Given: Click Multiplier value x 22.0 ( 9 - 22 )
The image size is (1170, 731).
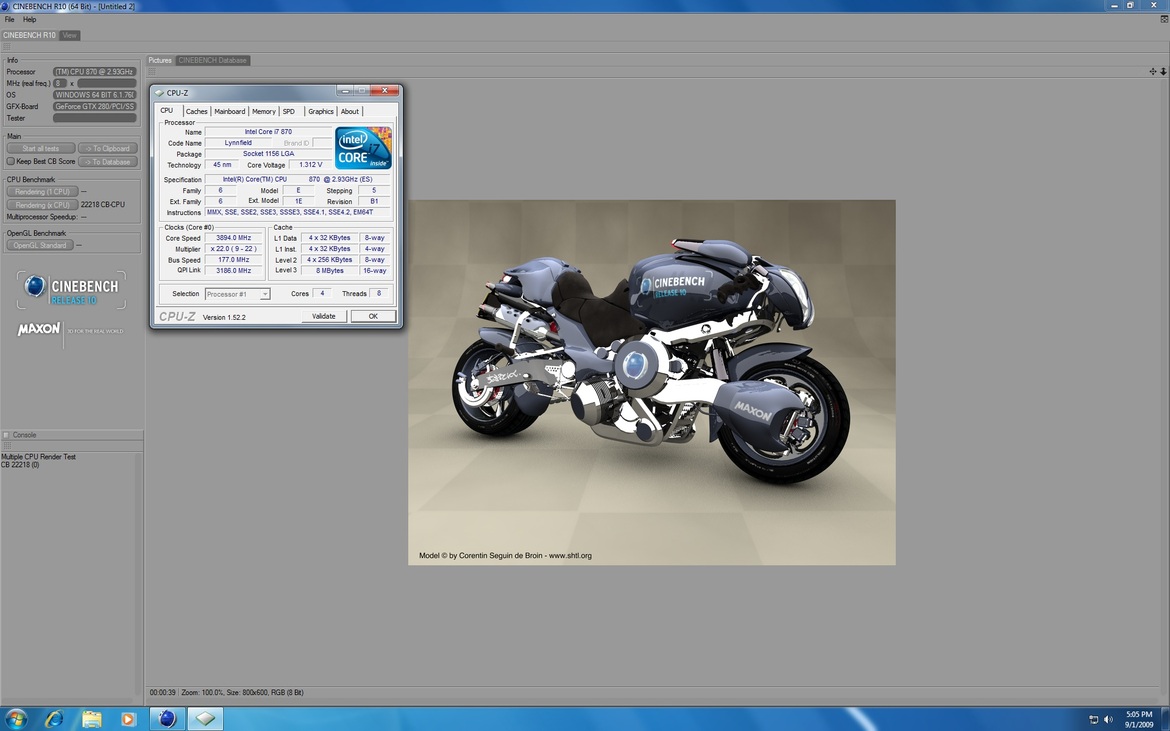Looking at the screenshot, I should (234, 249).
